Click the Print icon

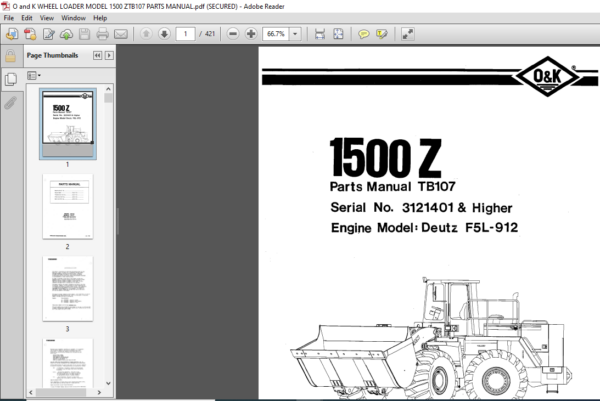pyautogui.click(x=102, y=34)
